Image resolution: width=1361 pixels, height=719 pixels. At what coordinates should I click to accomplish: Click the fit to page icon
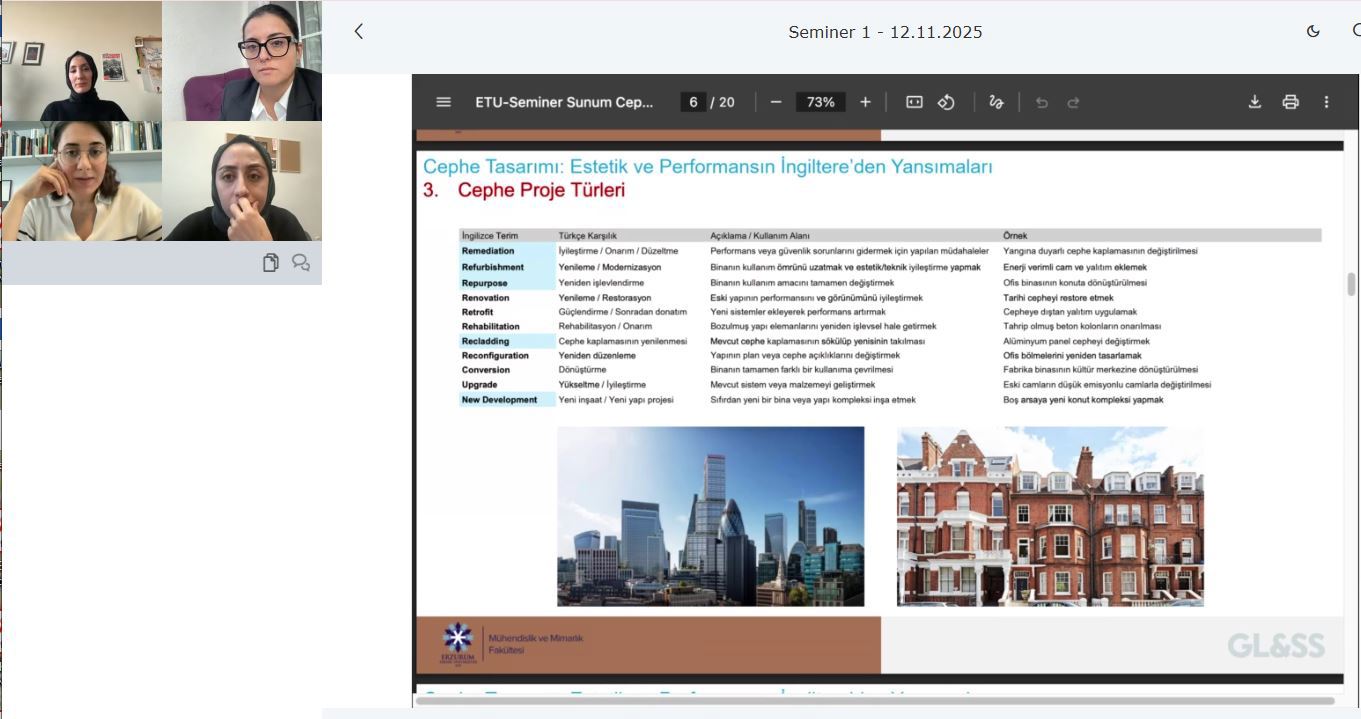coord(914,102)
